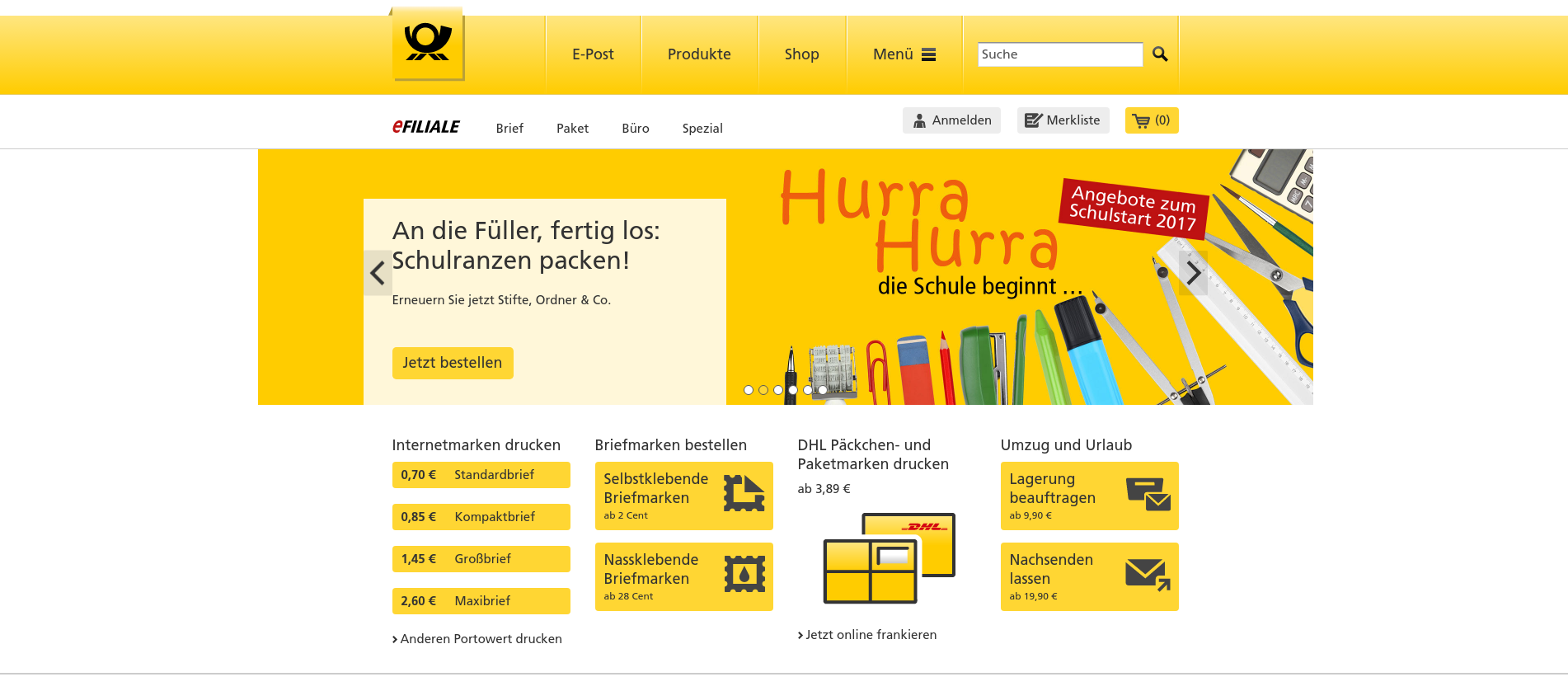This screenshot has height=691, width=1568.
Task: Show previous banner slide
Action: [378, 273]
